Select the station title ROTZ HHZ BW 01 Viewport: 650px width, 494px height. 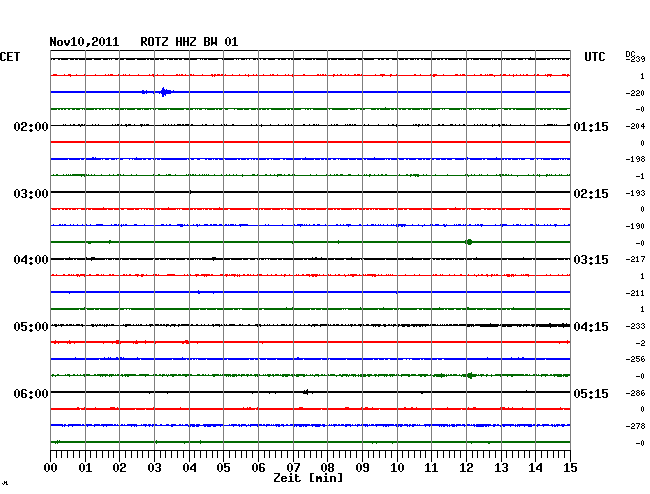[189, 42]
